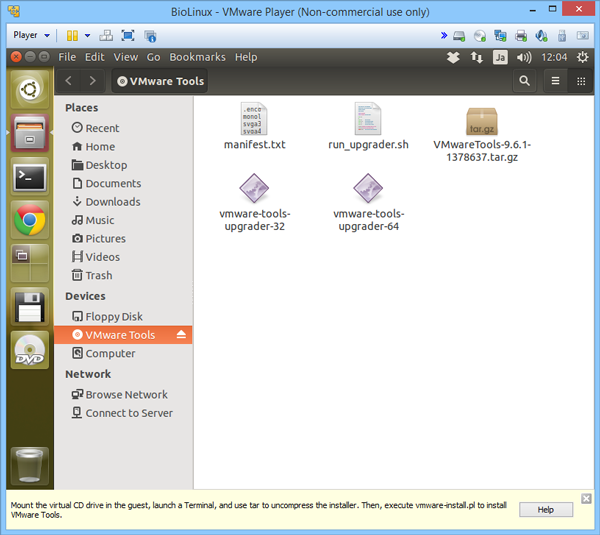Open Music in the sidebar
This screenshot has height=535, width=600.
(123, 220)
